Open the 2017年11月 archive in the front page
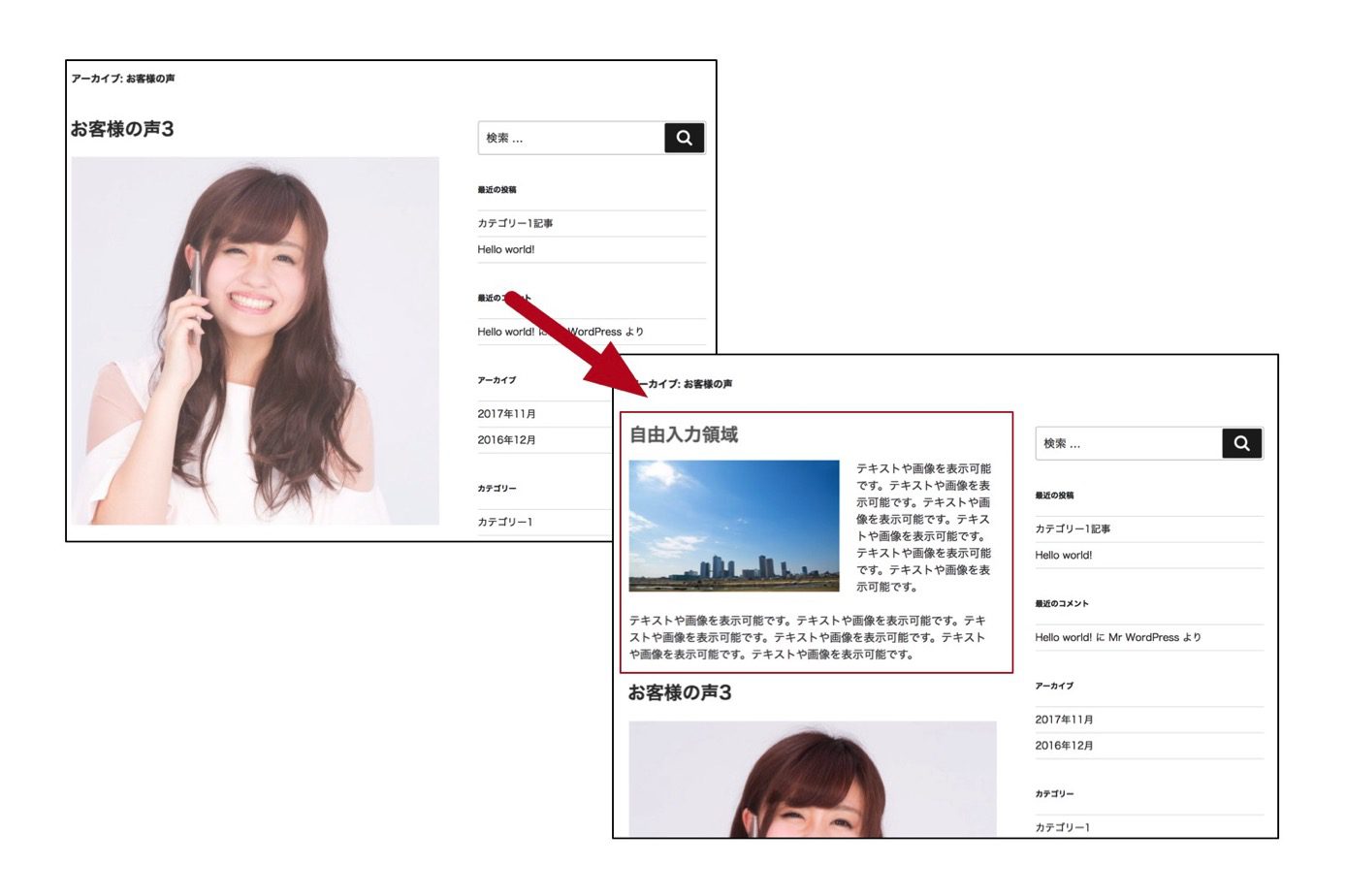Image resolution: width=1346 pixels, height=896 pixels. click(x=1064, y=720)
